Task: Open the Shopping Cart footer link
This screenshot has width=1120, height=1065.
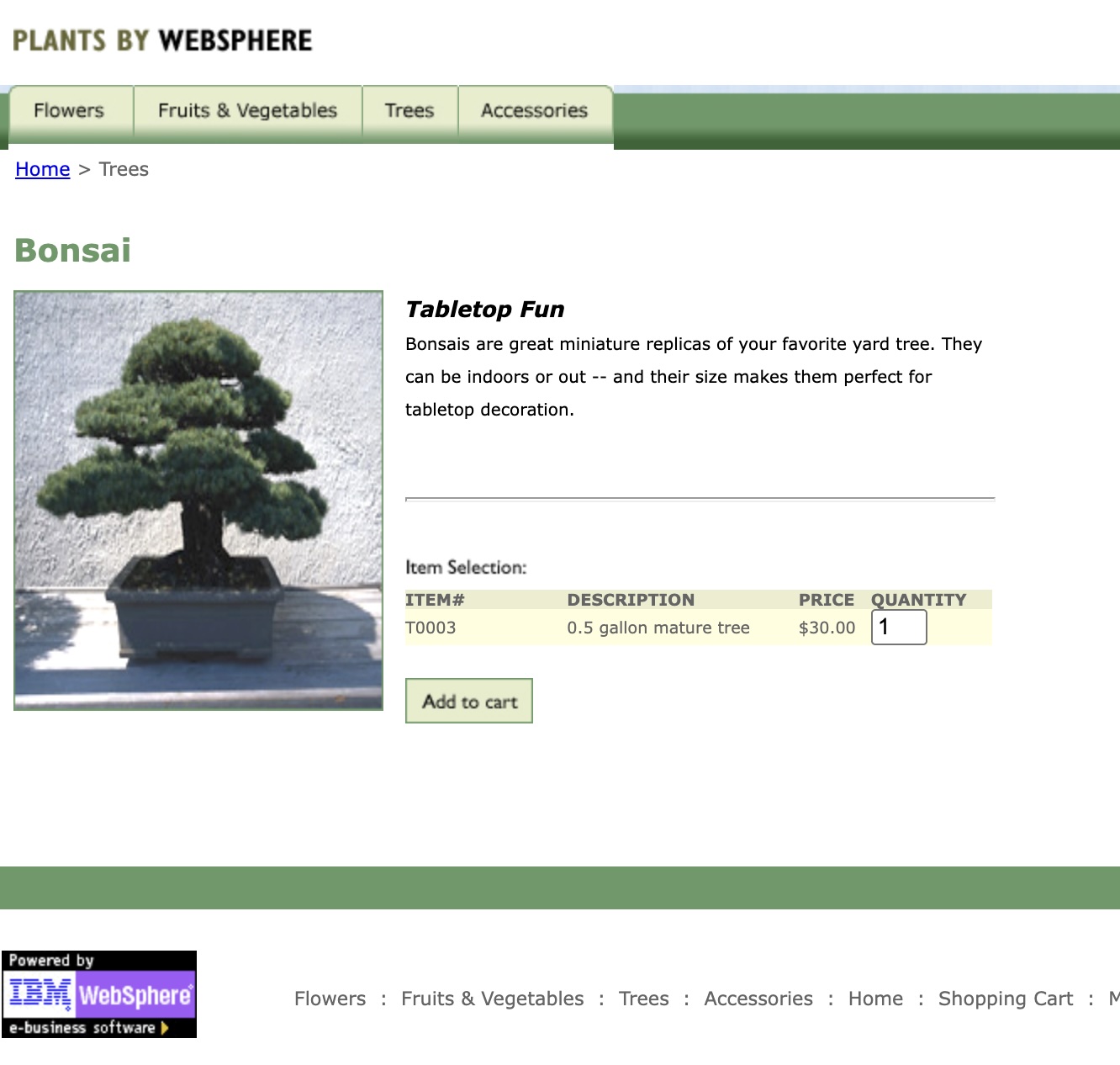Action: click(1005, 999)
